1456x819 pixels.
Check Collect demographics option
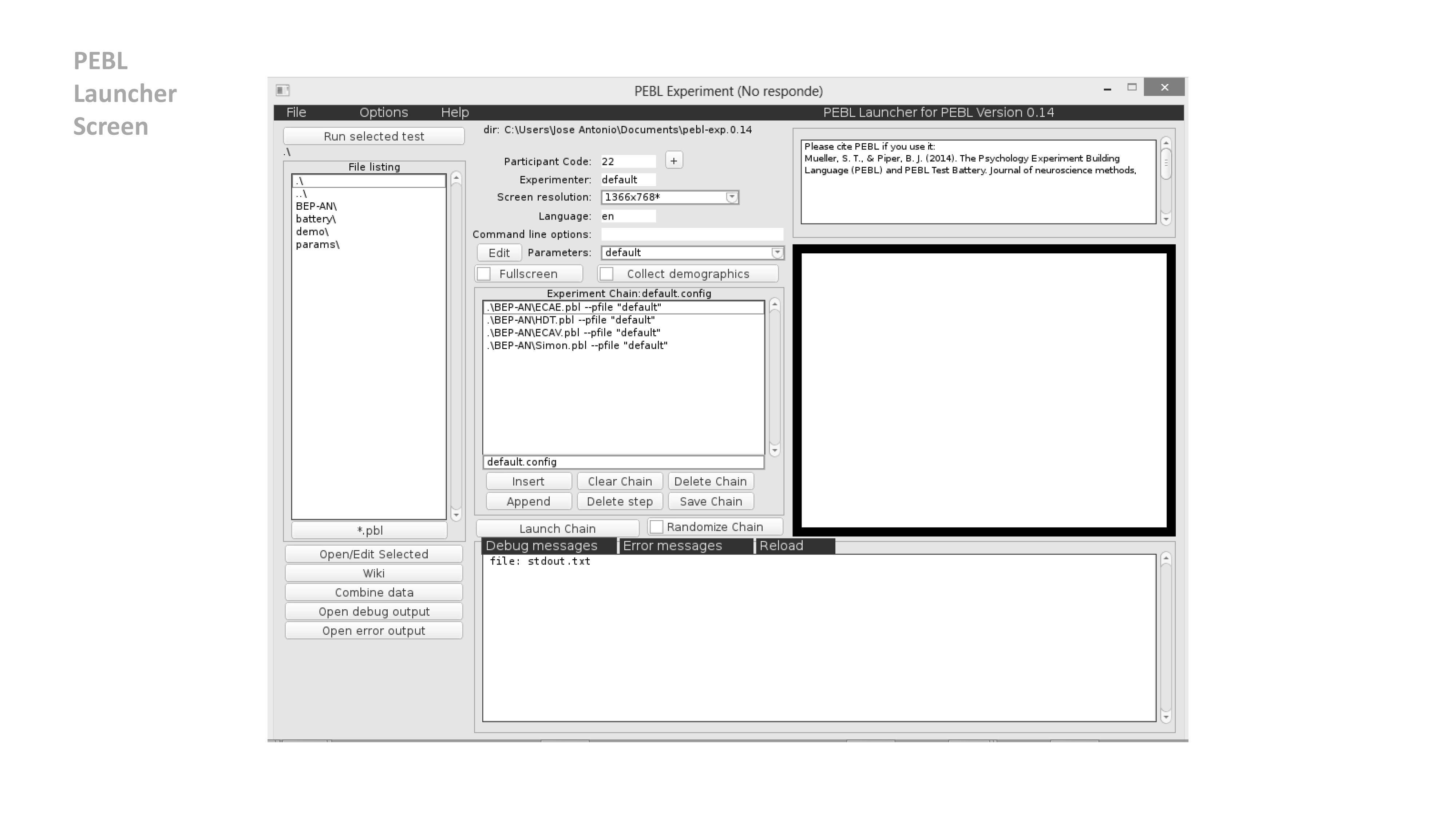pos(606,274)
